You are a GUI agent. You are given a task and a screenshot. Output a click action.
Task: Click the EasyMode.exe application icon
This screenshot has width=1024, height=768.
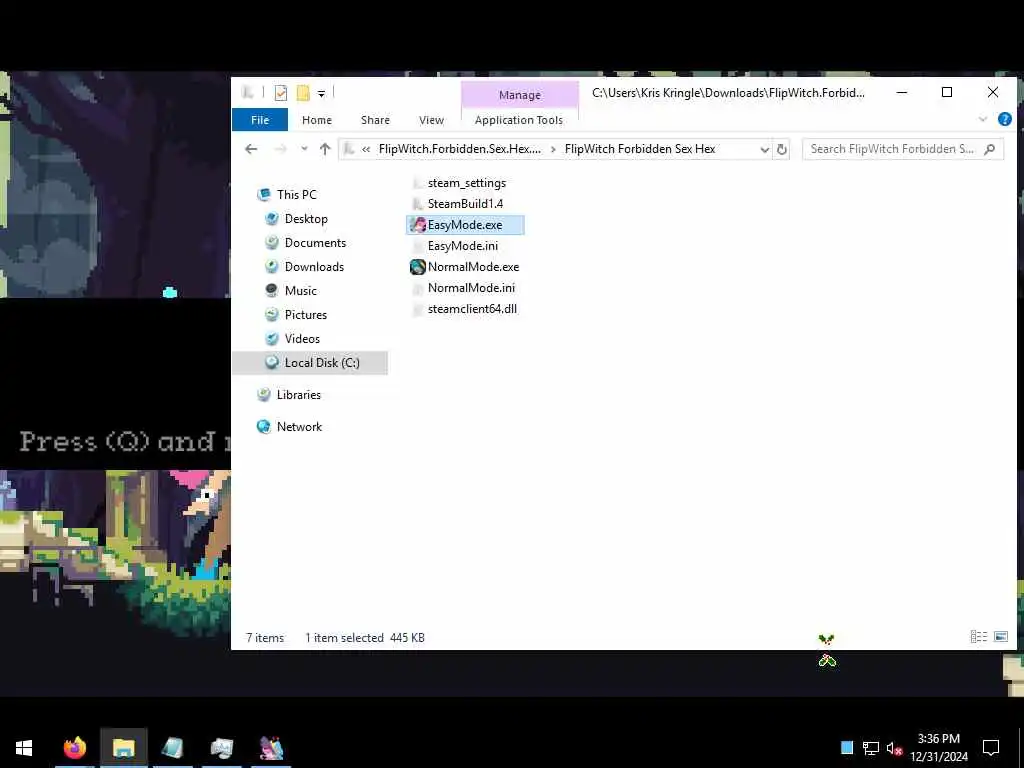(x=418, y=225)
